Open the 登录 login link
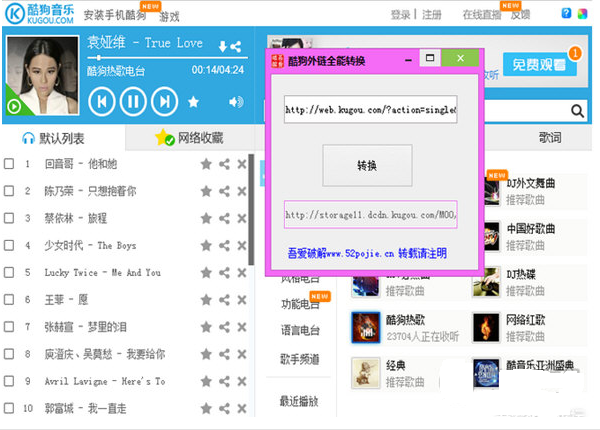 coord(400,15)
